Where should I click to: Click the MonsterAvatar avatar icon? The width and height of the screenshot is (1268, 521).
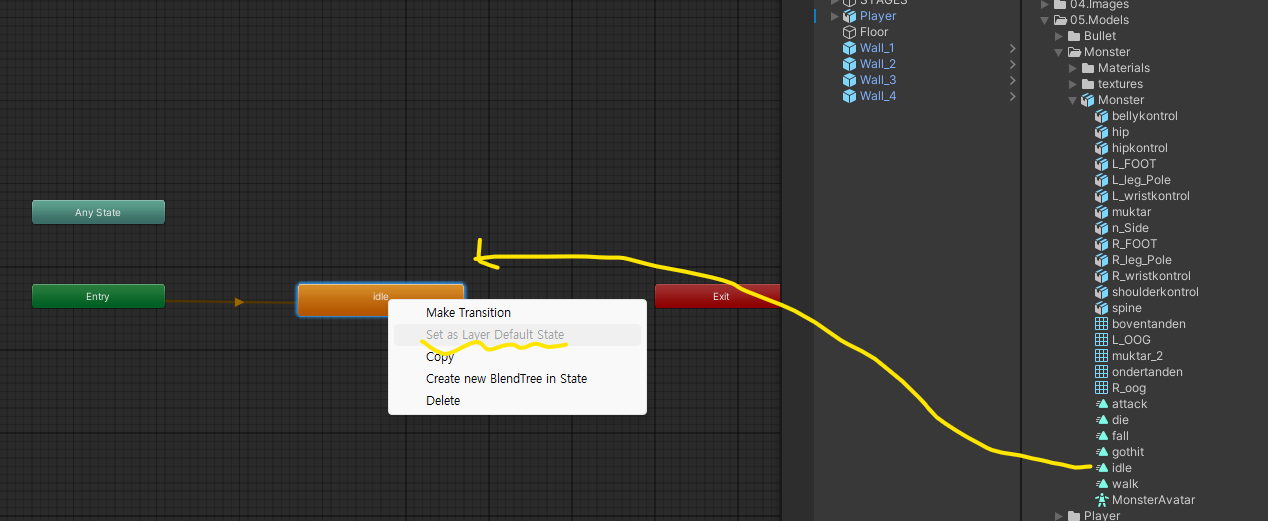[x=1102, y=500]
